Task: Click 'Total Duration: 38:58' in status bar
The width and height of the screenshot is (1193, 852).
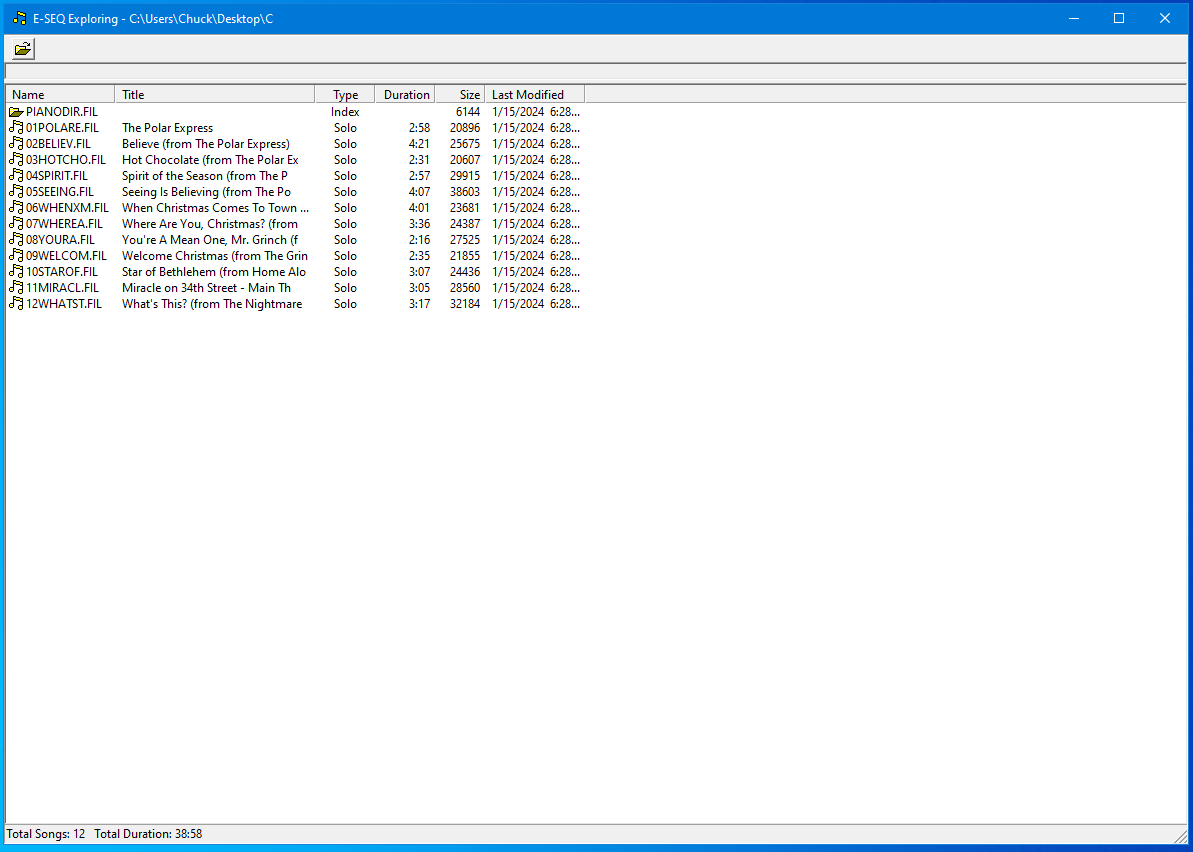Action: 148,834
